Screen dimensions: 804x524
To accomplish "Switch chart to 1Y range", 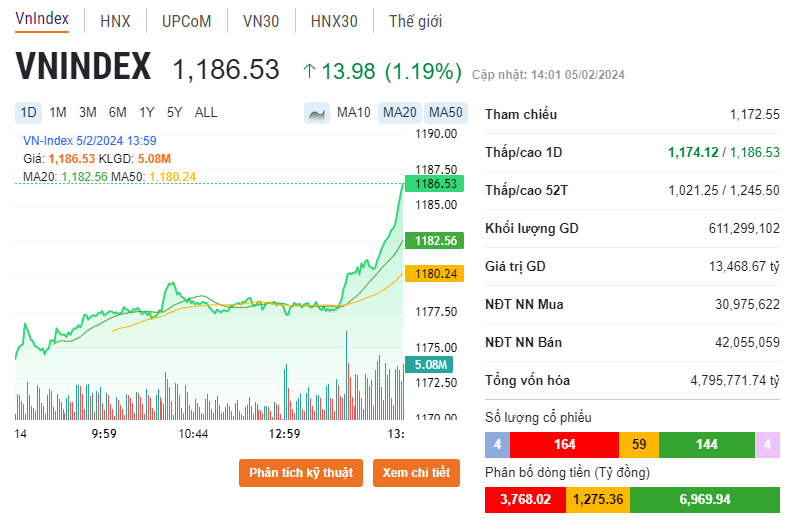I will 147,112.
